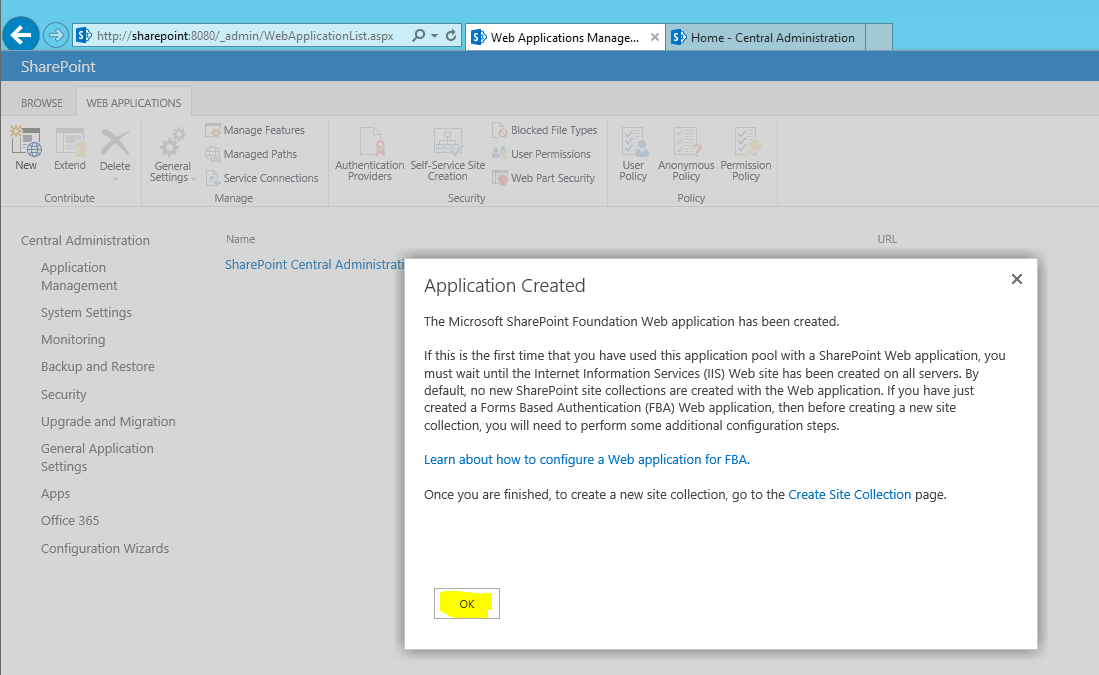1099x675 pixels.
Task: Click the SharePoint header title
Action: (x=58, y=67)
